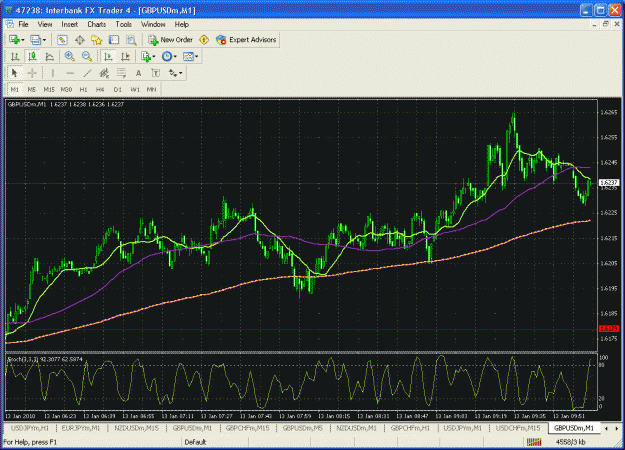Viewport: 625px width, 450px height.
Task: Switch to the GBPCHFm,M15 chart tab
Action: tap(248, 428)
